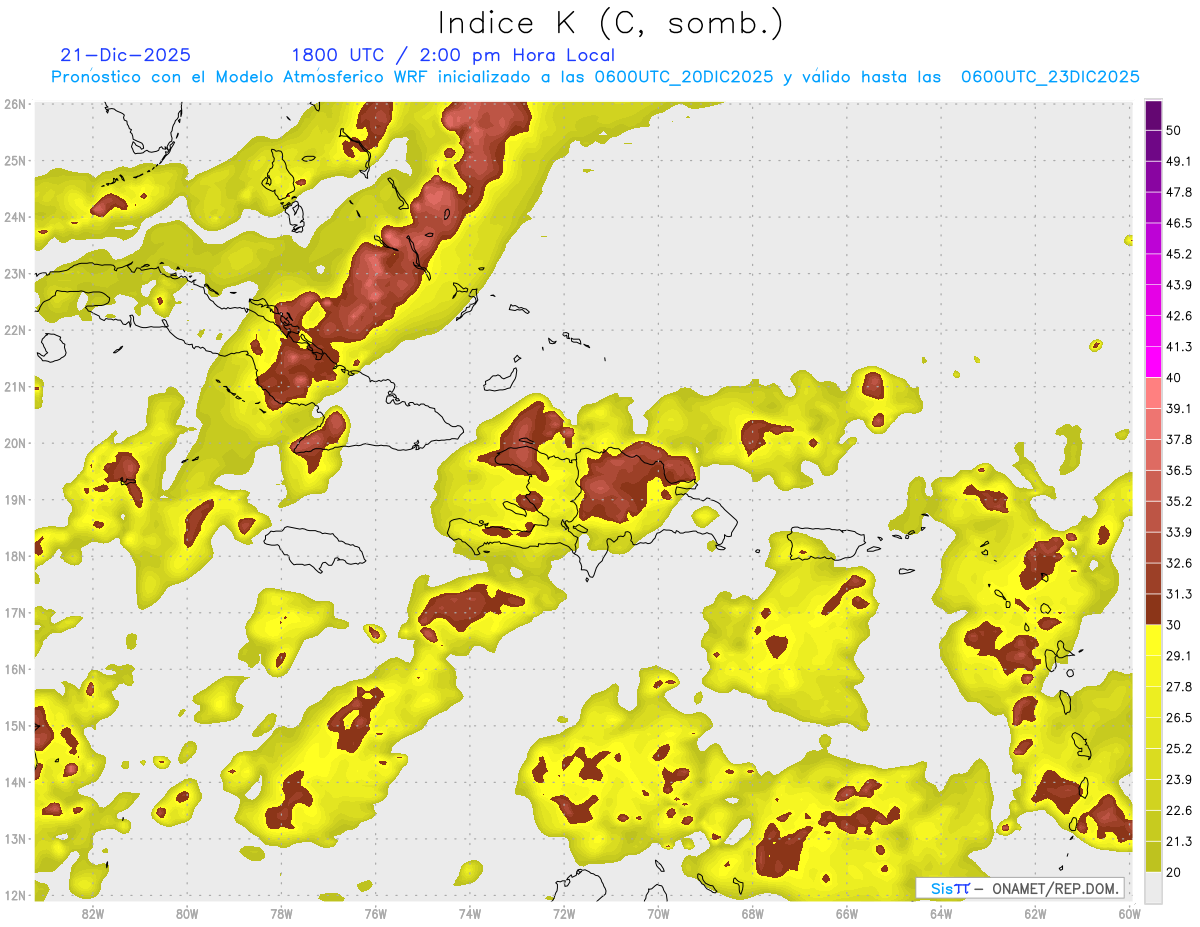Click the longitude axis label "66W"
Viewport: 1200px width, 927px height.
point(846,914)
